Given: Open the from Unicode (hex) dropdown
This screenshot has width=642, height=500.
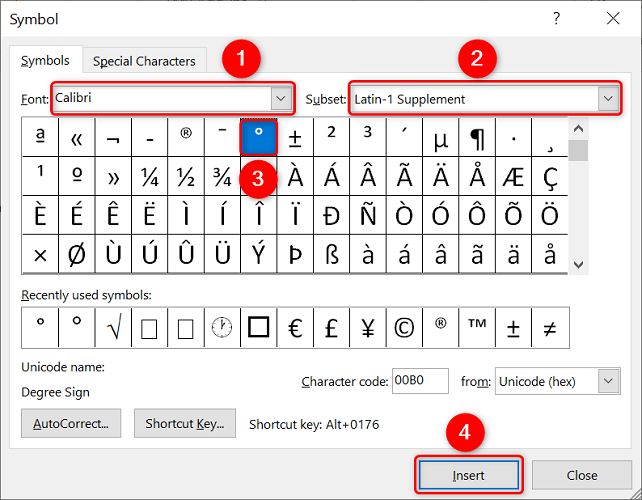Looking at the screenshot, I should [608, 381].
